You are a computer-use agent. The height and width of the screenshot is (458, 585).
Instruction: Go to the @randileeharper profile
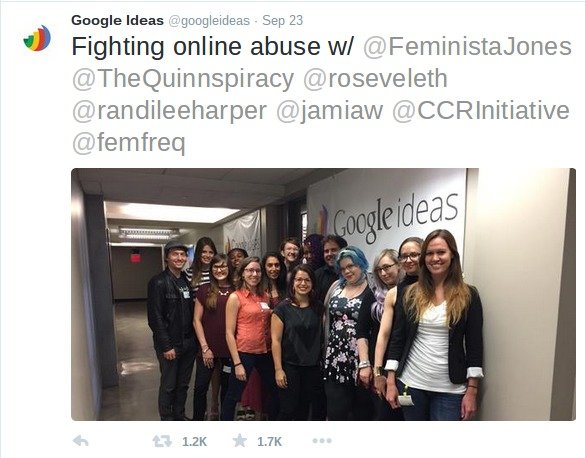point(169,111)
